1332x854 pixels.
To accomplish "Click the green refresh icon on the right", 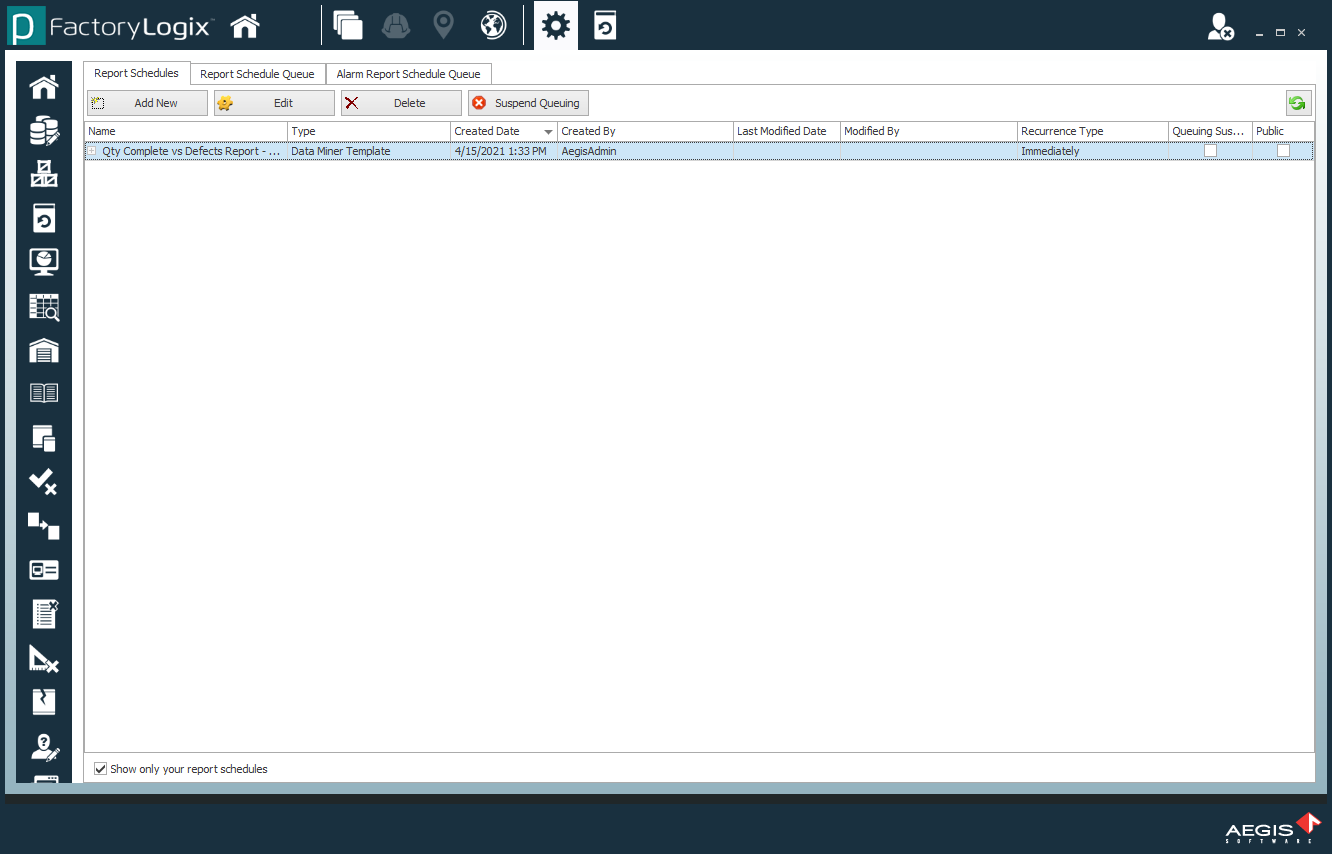I will click(1298, 102).
